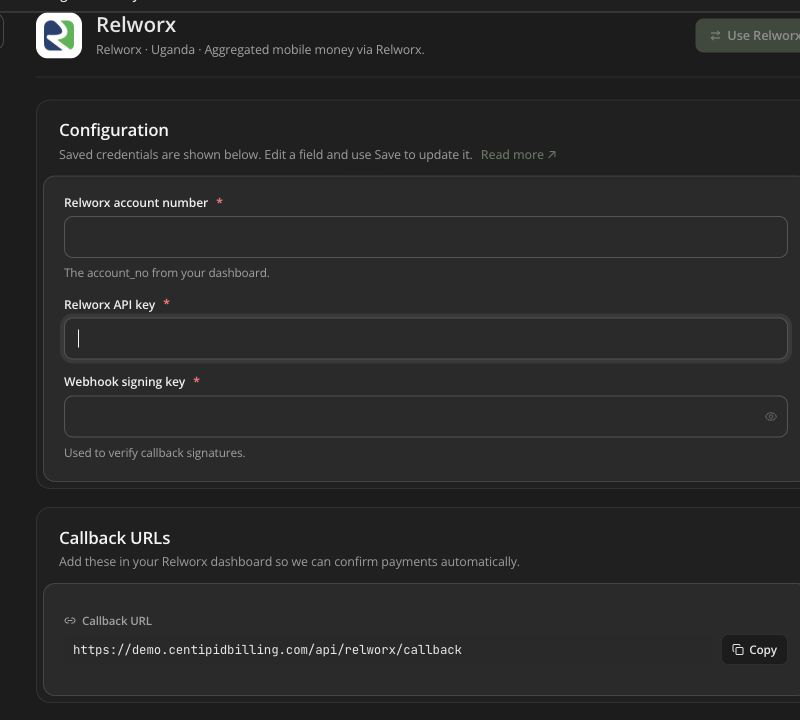Focus the Relworx account number field

[426, 237]
